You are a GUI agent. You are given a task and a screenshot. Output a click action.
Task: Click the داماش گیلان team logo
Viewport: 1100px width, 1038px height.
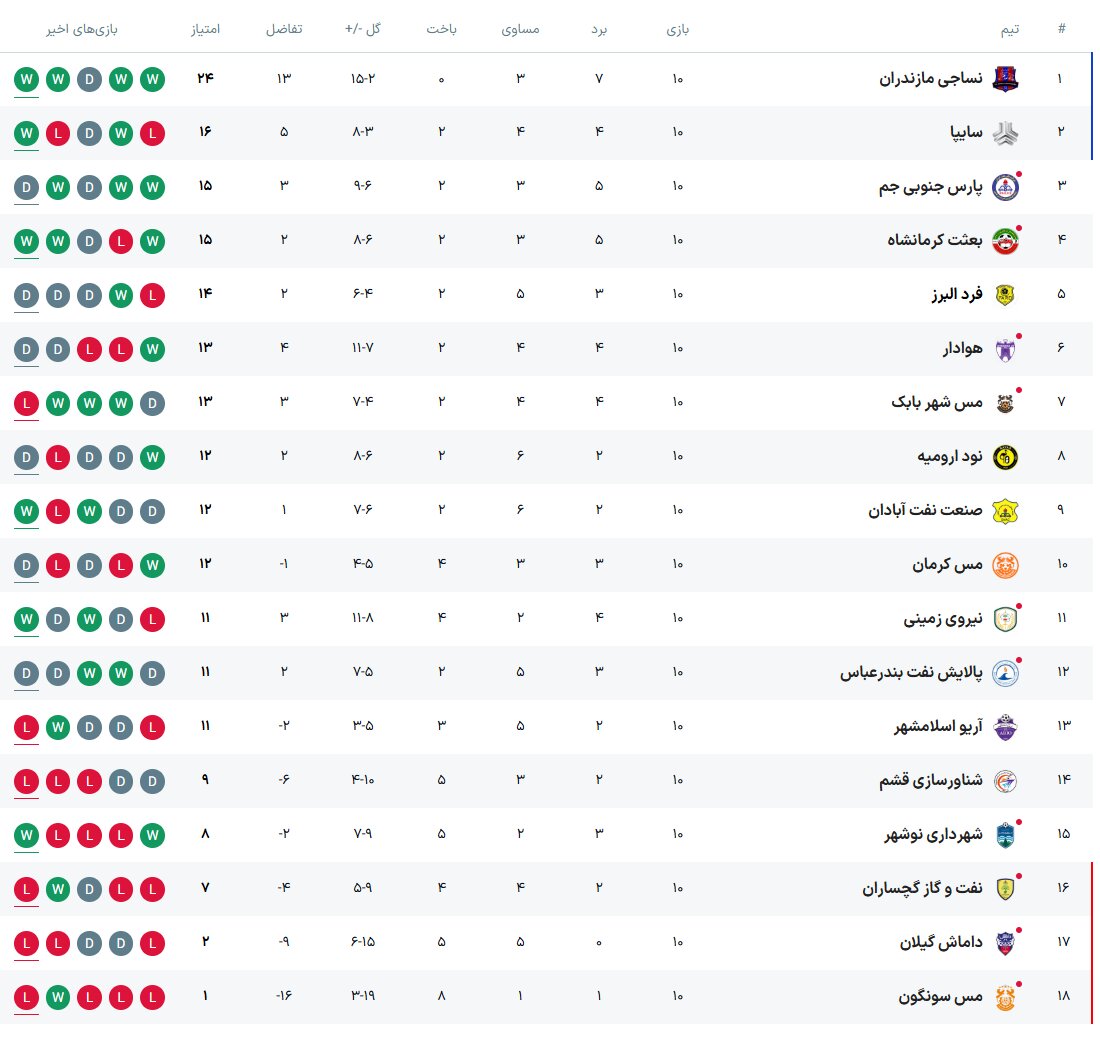[x=1005, y=942]
